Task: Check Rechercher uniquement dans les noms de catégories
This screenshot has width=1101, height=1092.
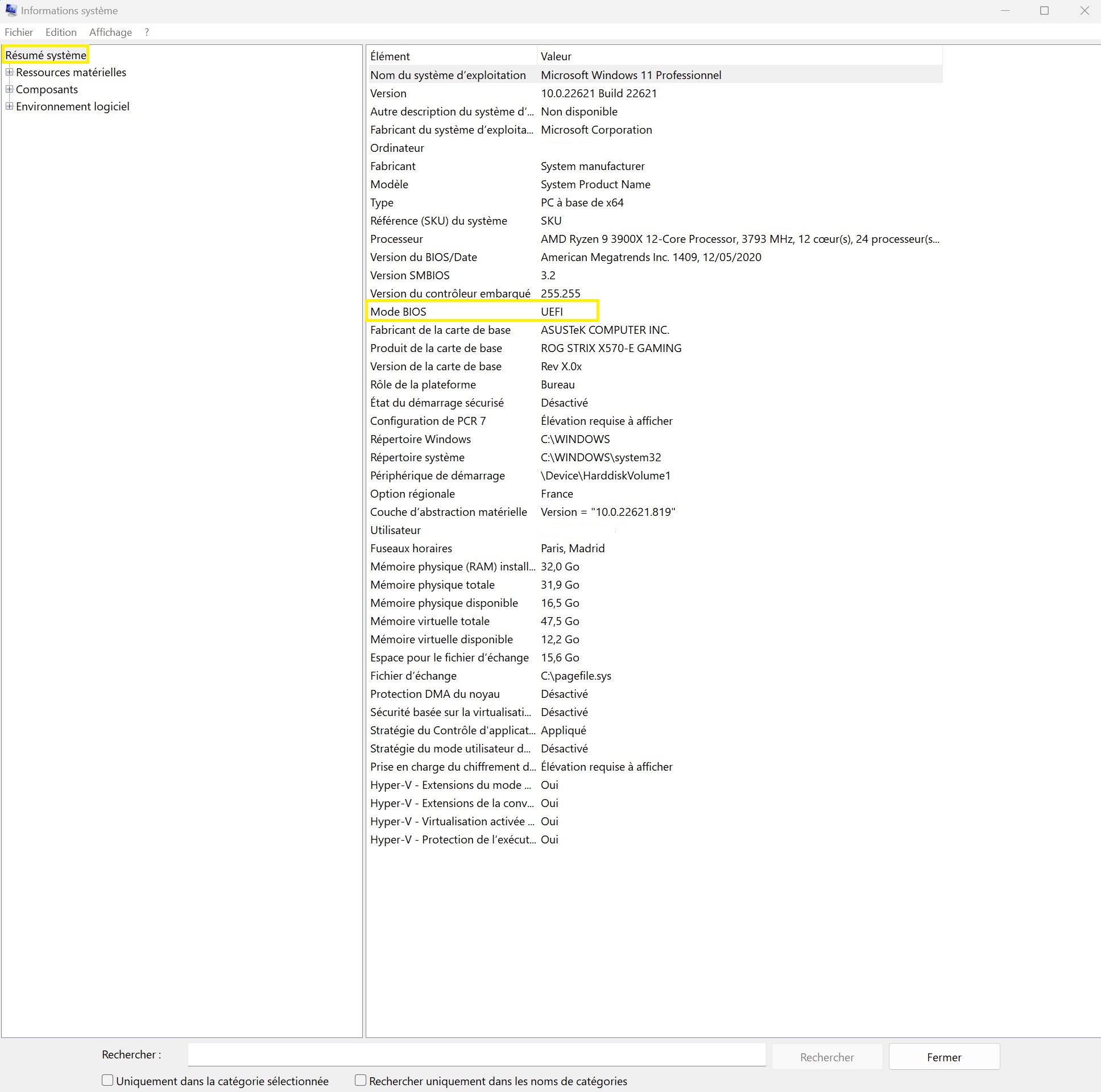Action: [360, 1080]
